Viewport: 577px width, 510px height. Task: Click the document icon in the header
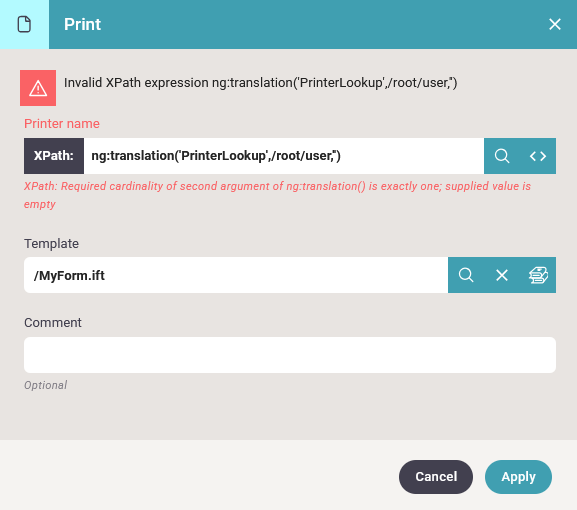(x=24, y=24)
